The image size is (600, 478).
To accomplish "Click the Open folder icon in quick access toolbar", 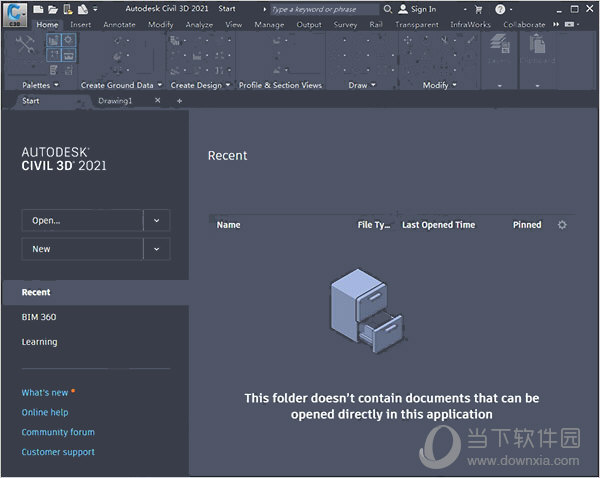I will 52,9.
